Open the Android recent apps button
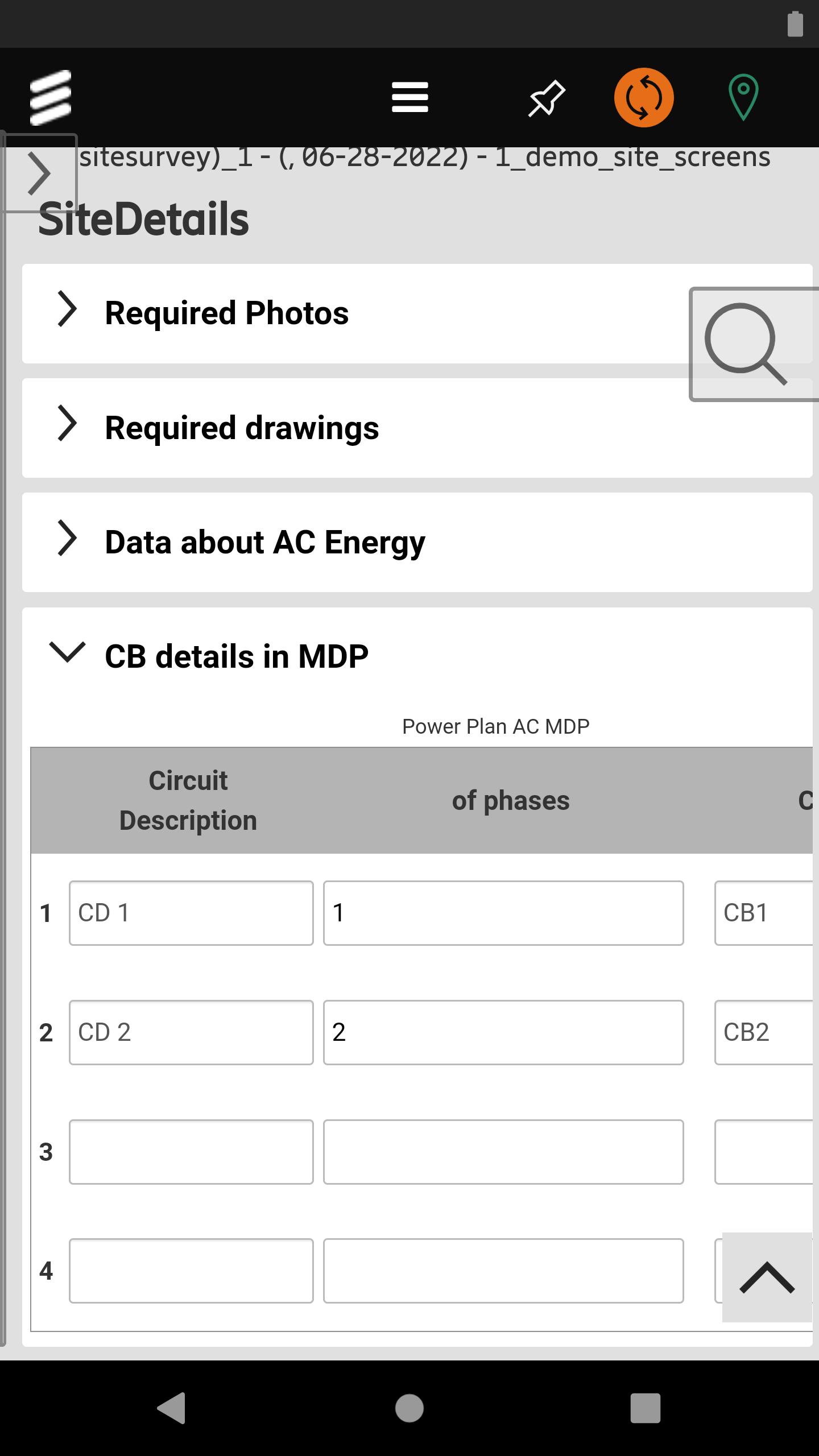Screen dimensions: 819x1456 click(646, 1408)
